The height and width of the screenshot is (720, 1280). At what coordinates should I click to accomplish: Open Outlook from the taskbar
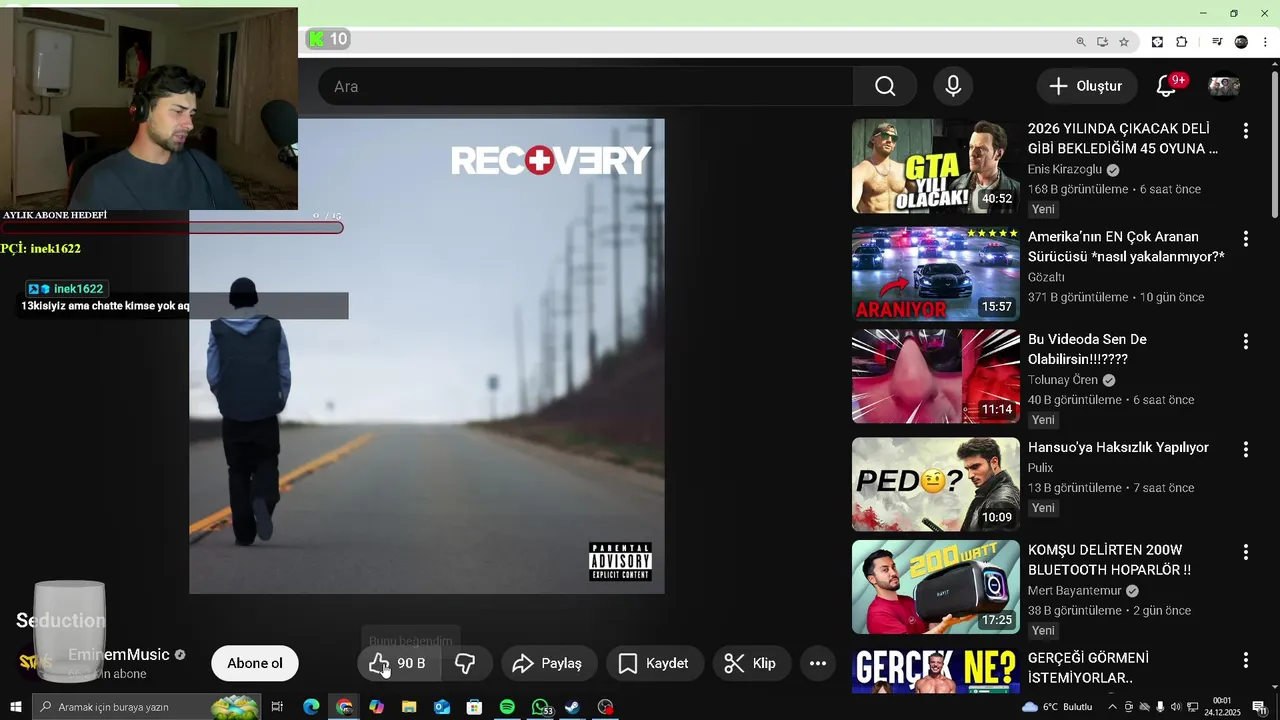tap(442, 707)
